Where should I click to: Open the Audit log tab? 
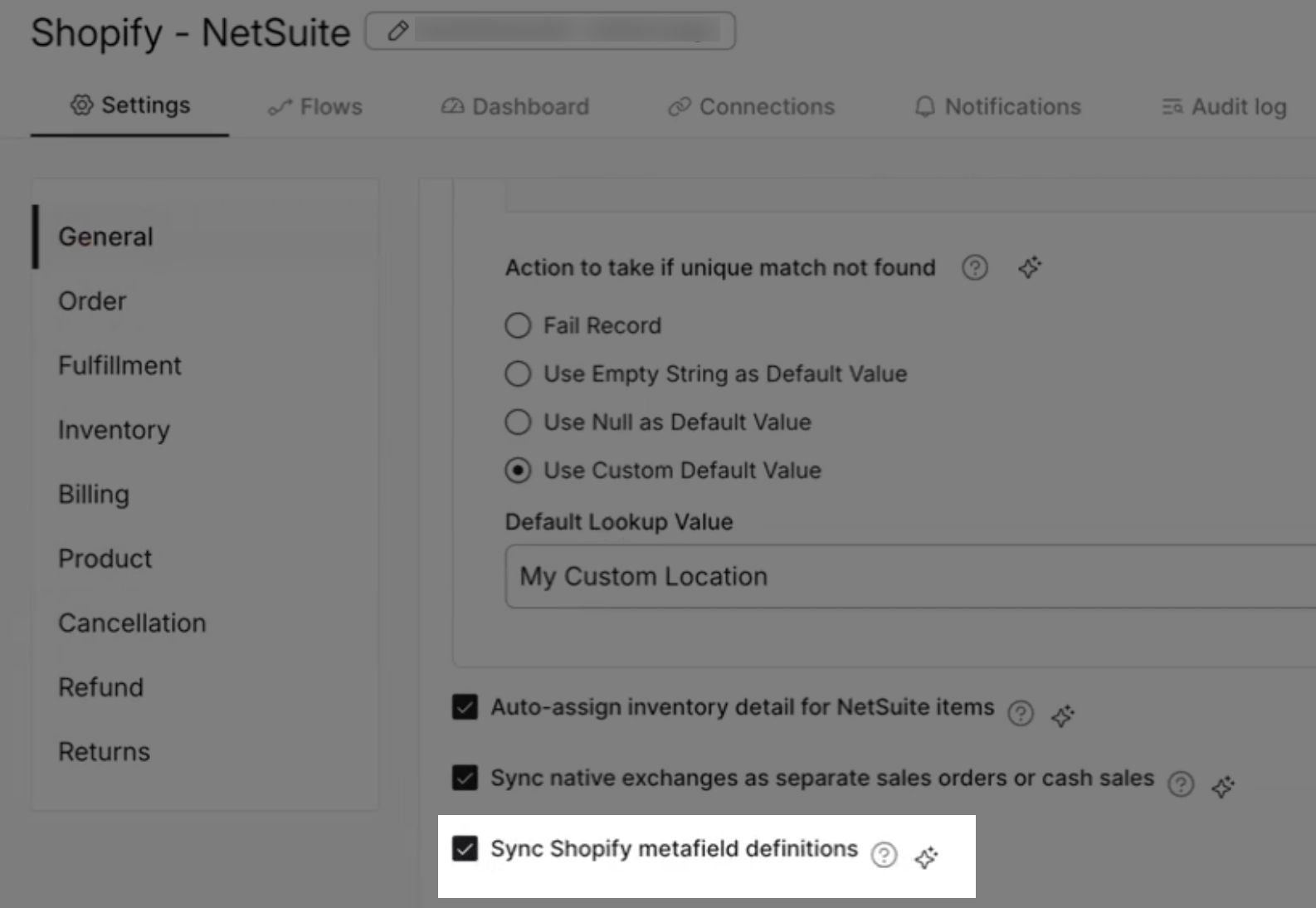click(1225, 107)
